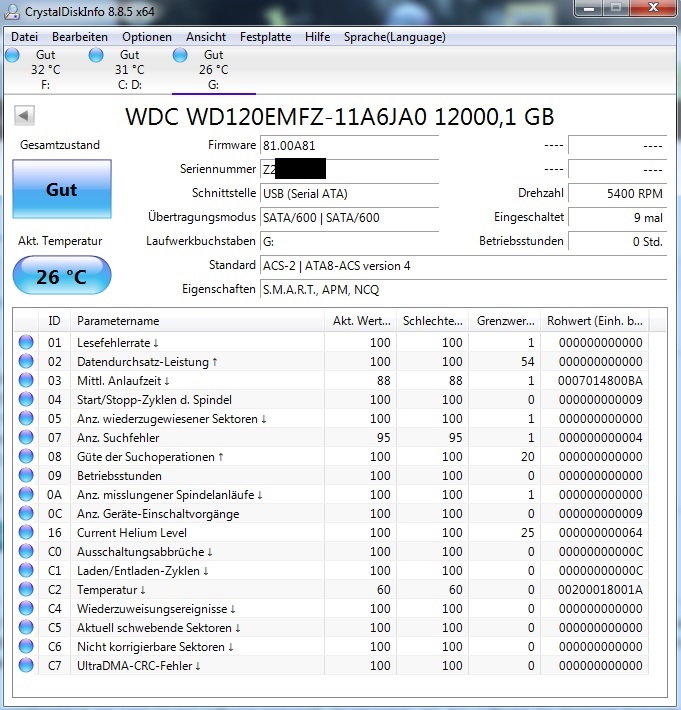This screenshot has width=681, height=710.
Task: Select disk G: tab at 26 °C
Action: point(213,69)
